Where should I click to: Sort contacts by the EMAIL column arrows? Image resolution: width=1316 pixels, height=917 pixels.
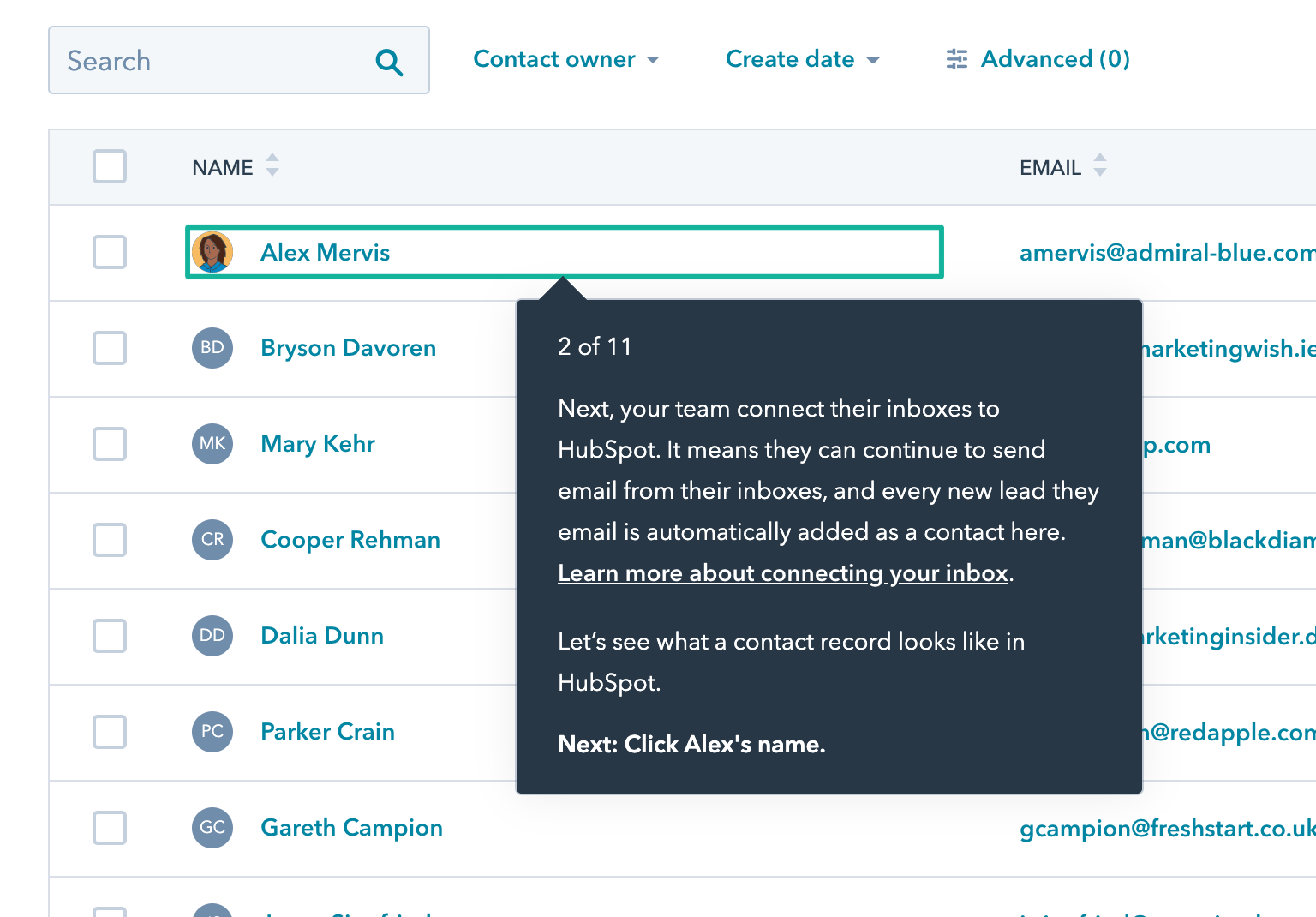point(1099,166)
